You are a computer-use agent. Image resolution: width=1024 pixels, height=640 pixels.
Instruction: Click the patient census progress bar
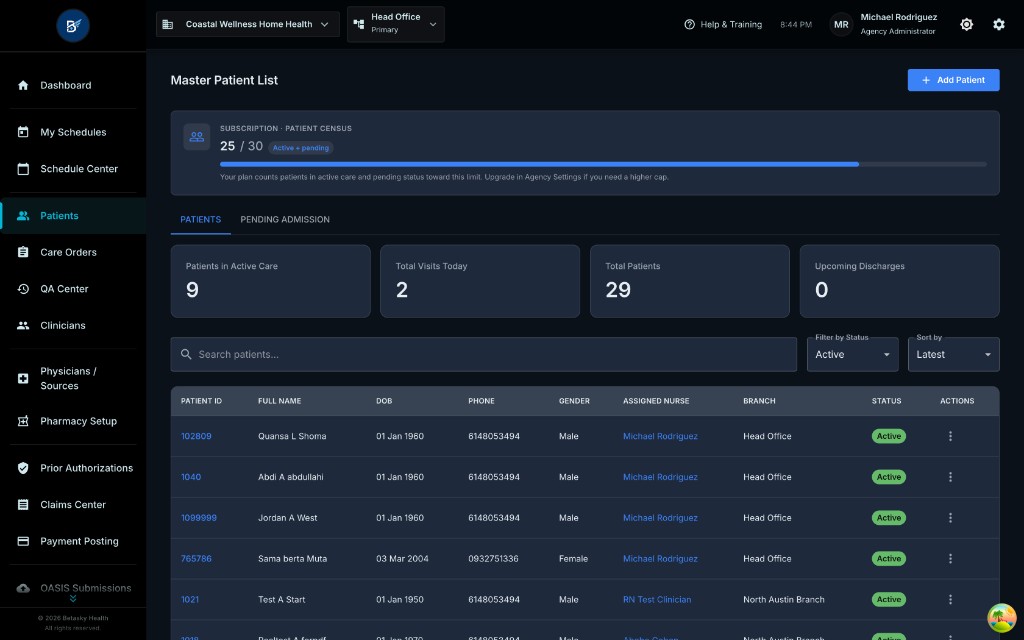click(x=603, y=165)
